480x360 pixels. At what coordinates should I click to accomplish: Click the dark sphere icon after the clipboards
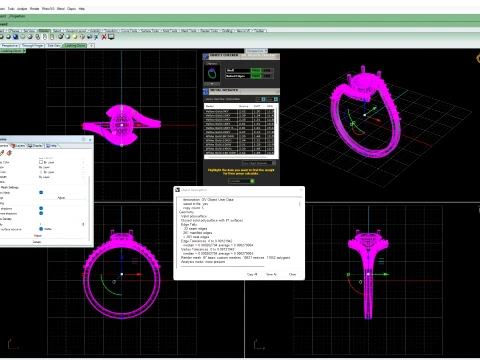pyautogui.click(x=60, y=37)
